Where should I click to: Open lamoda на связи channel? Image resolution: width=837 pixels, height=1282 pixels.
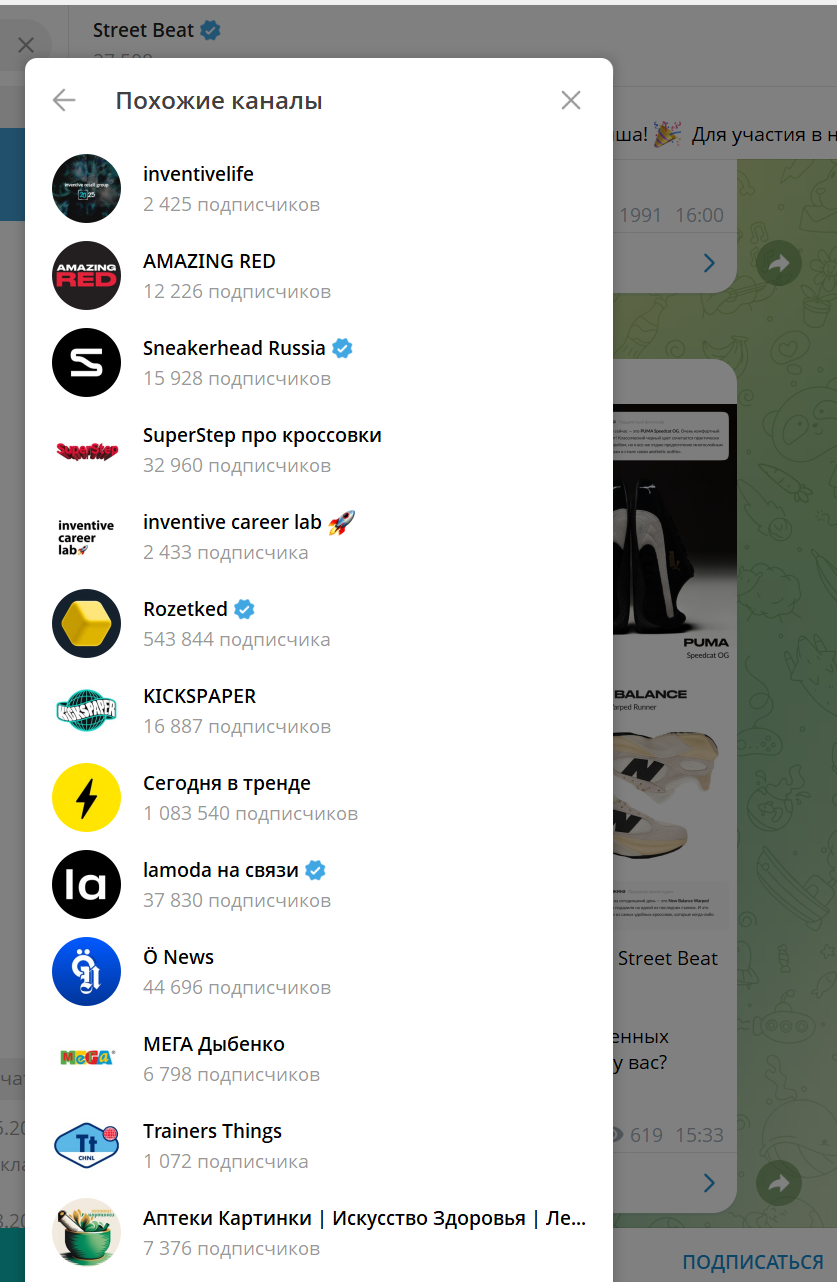[319, 884]
